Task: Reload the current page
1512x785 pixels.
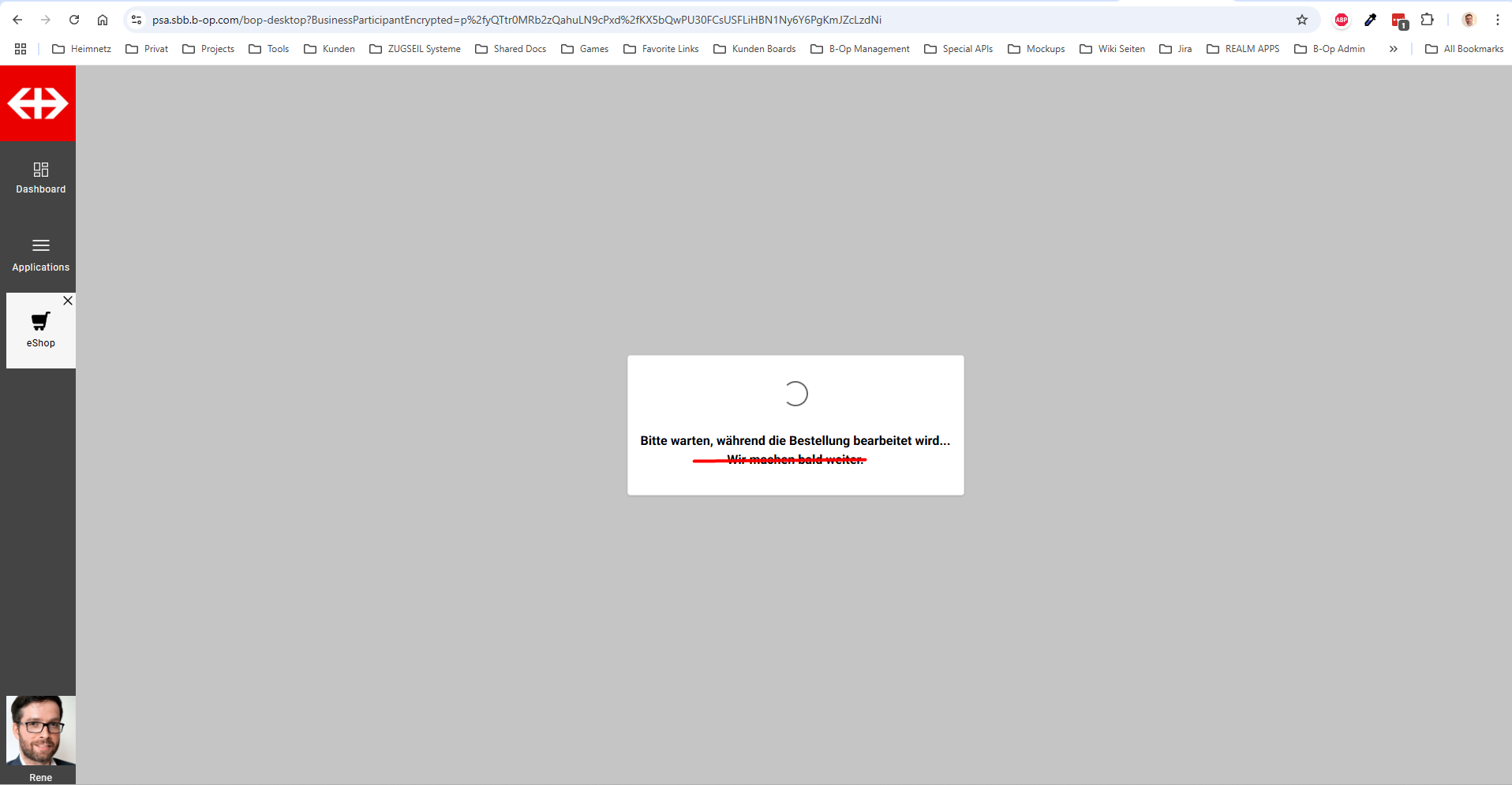Action: [74, 20]
